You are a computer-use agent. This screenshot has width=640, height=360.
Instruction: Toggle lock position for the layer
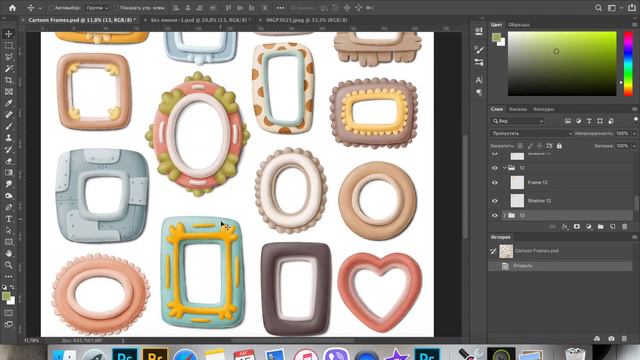pyautogui.click(x=540, y=146)
